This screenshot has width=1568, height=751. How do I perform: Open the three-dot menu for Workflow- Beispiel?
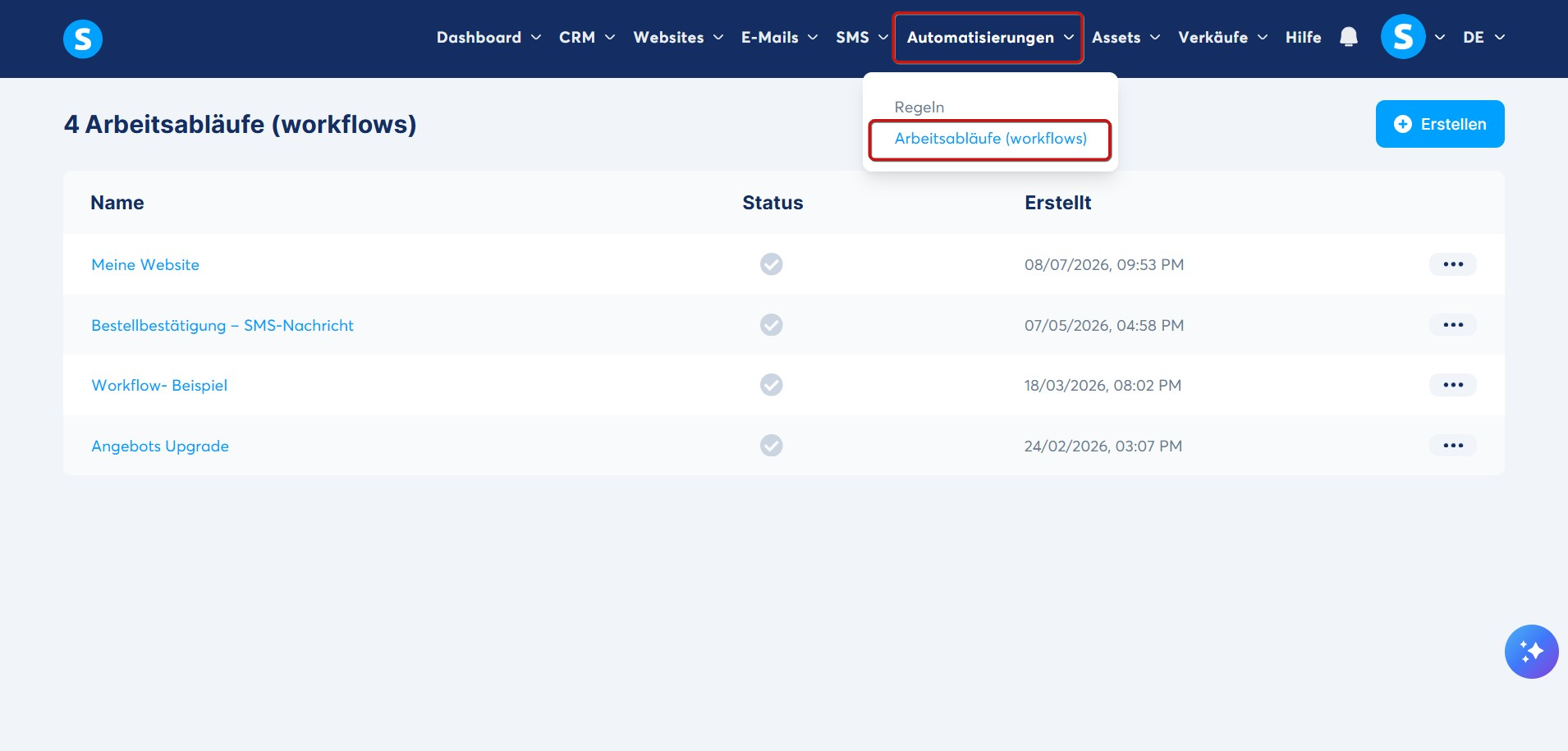[x=1453, y=385]
